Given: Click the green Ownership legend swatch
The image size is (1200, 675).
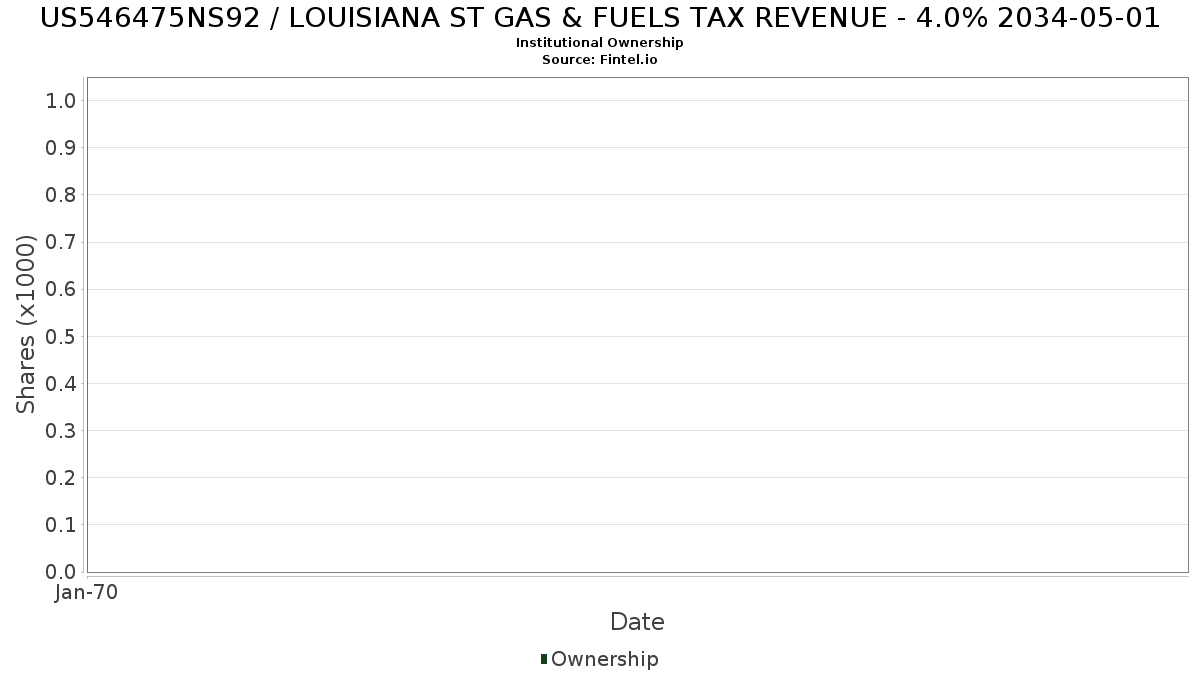Looking at the screenshot, I should click(x=544, y=658).
